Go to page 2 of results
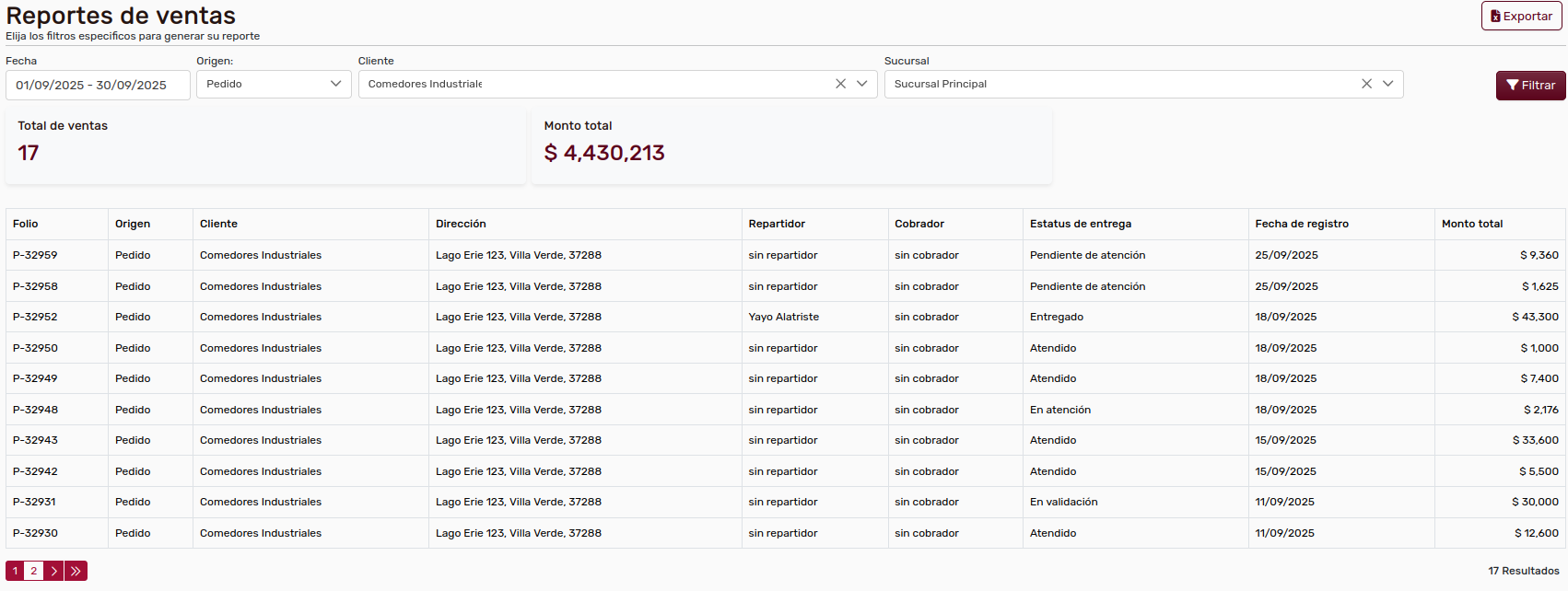The width and height of the screenshot is (1568, 591). [34, 571]
